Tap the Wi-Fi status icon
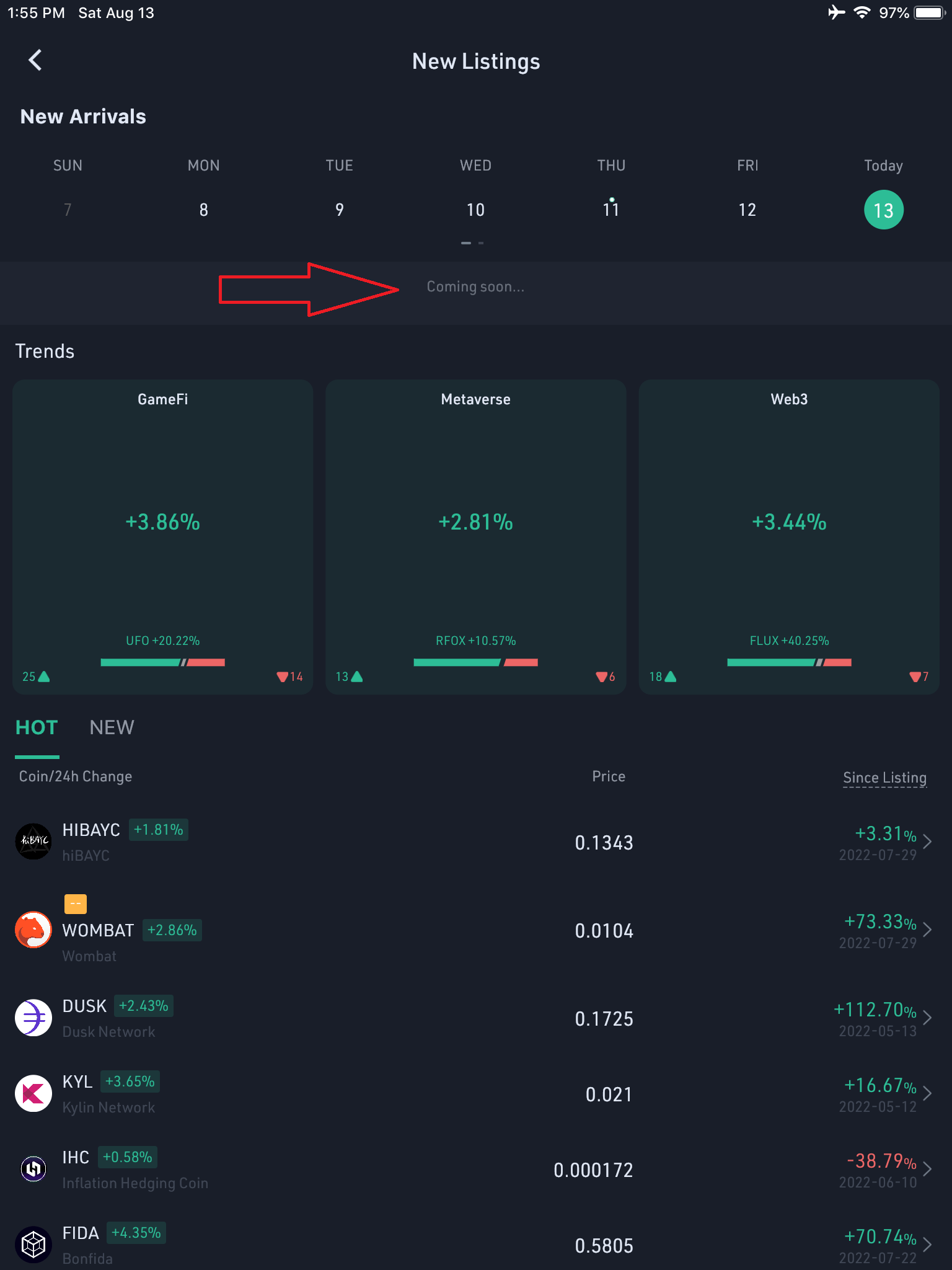The width and height of the screenshot is (952, 1270). point(862,12)
